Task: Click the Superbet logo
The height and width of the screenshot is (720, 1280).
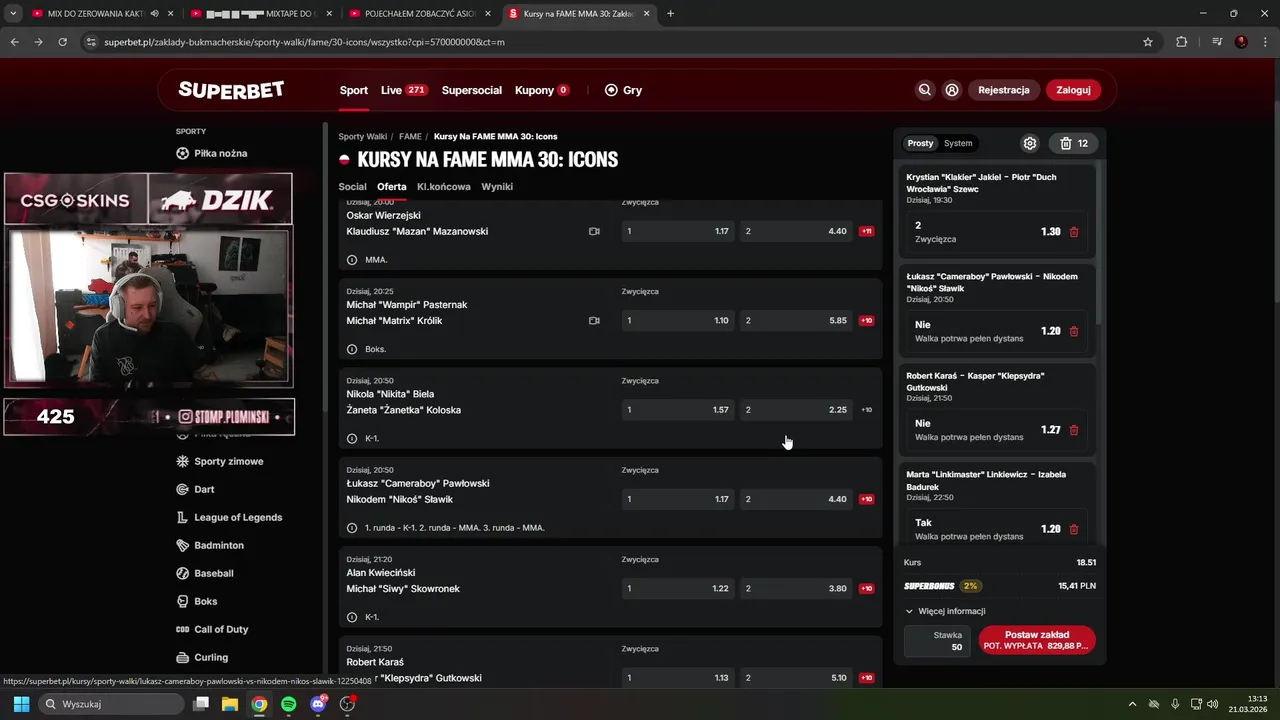Action: [231, 90]
